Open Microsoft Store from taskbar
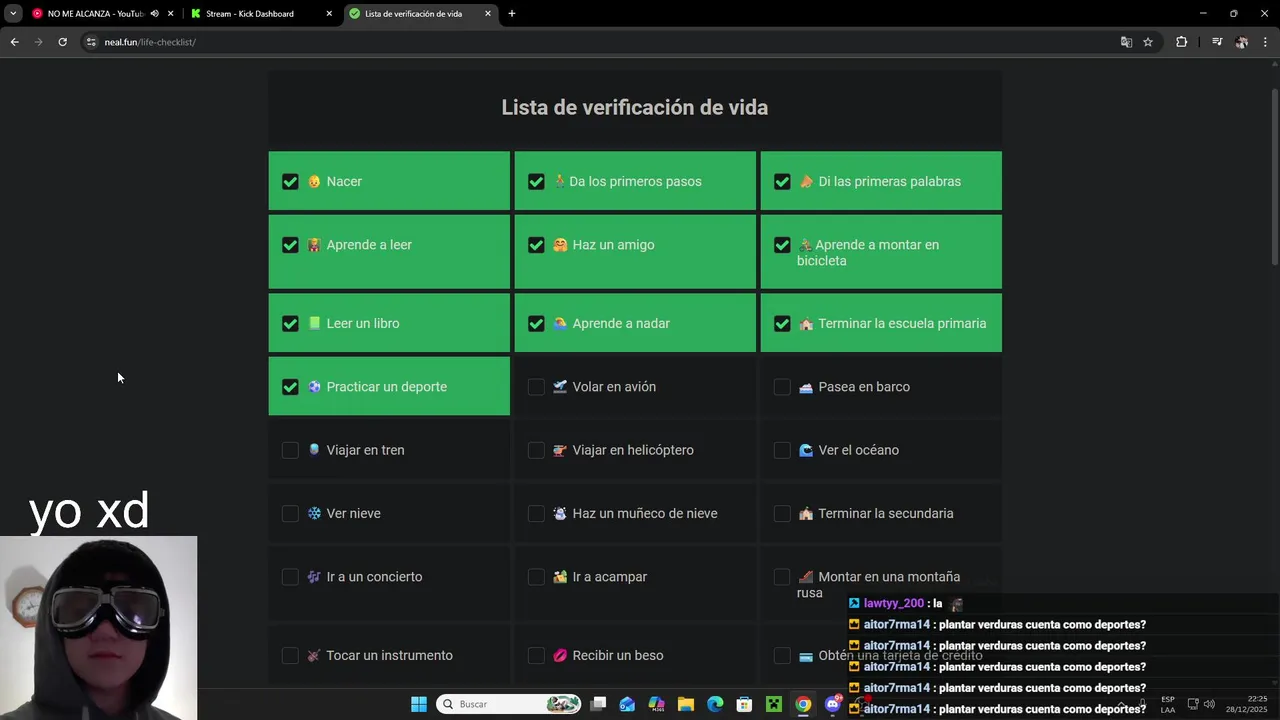The width and height of the screenshot is (1280, 720). [744, 704]
